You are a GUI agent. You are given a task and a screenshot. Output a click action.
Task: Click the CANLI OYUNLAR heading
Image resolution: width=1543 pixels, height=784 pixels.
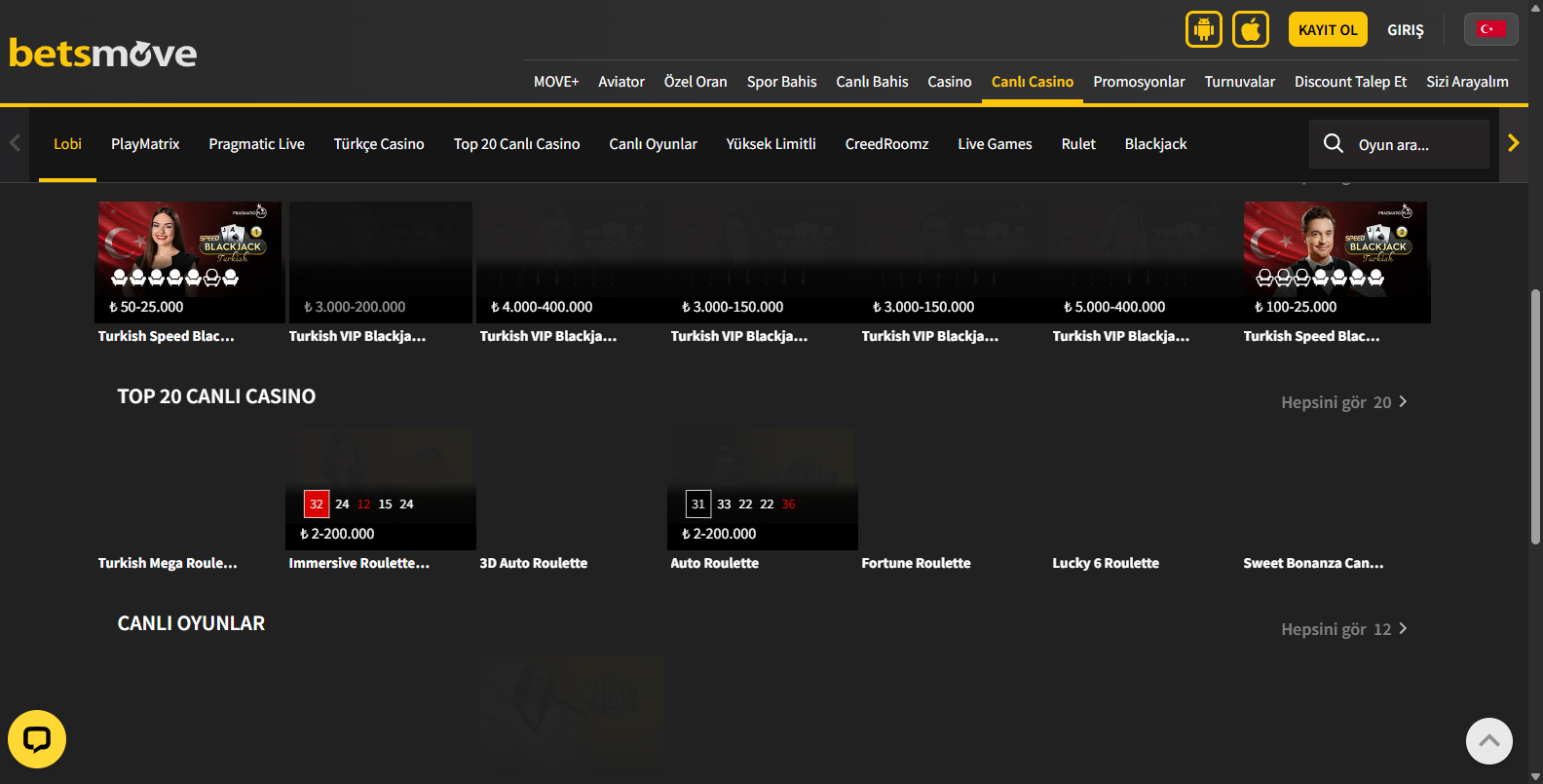click(x=191, y=623)
